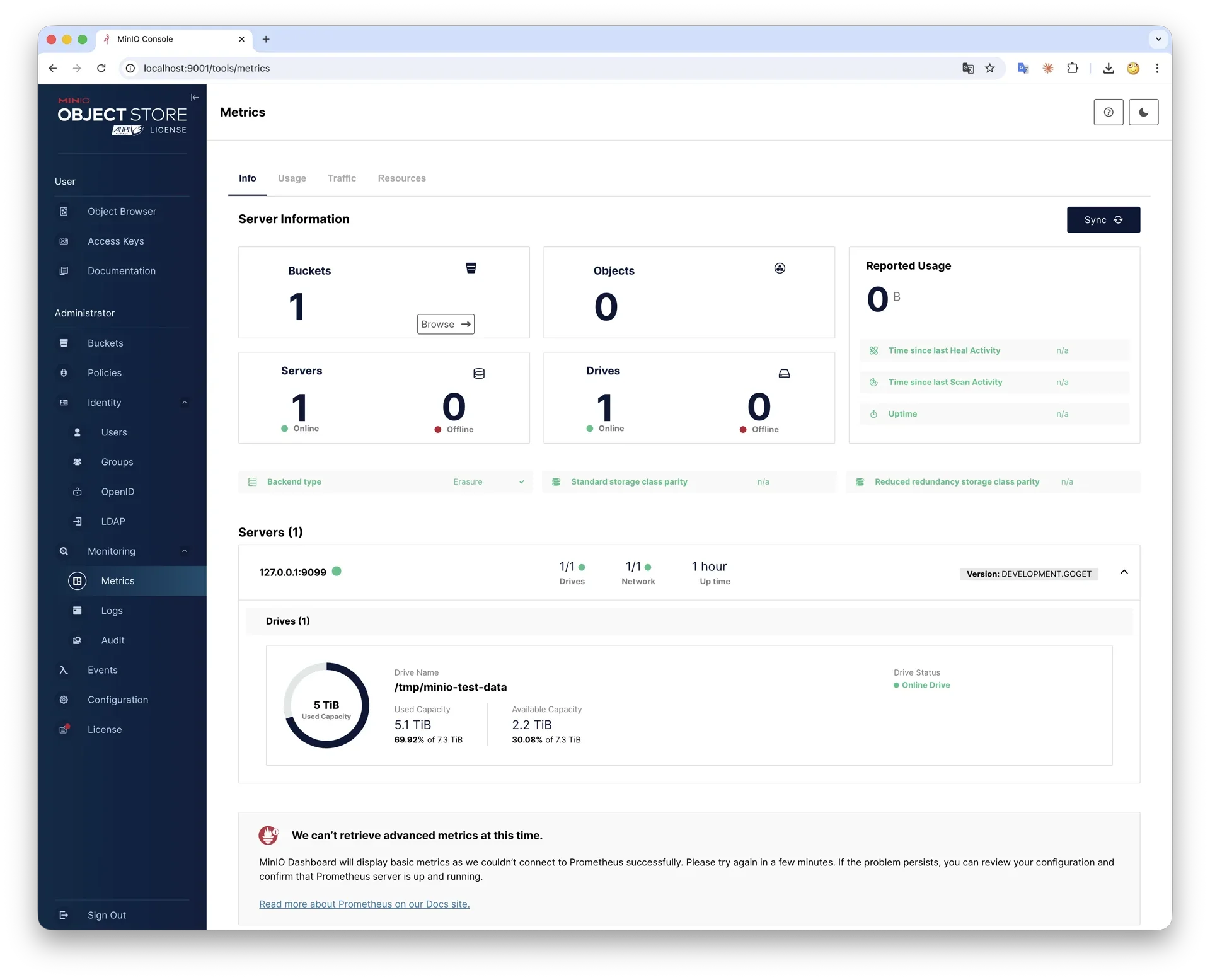Click Browse button in Buckets card
Viewport: 1210px width, 980px height.
tap(446, 325)
